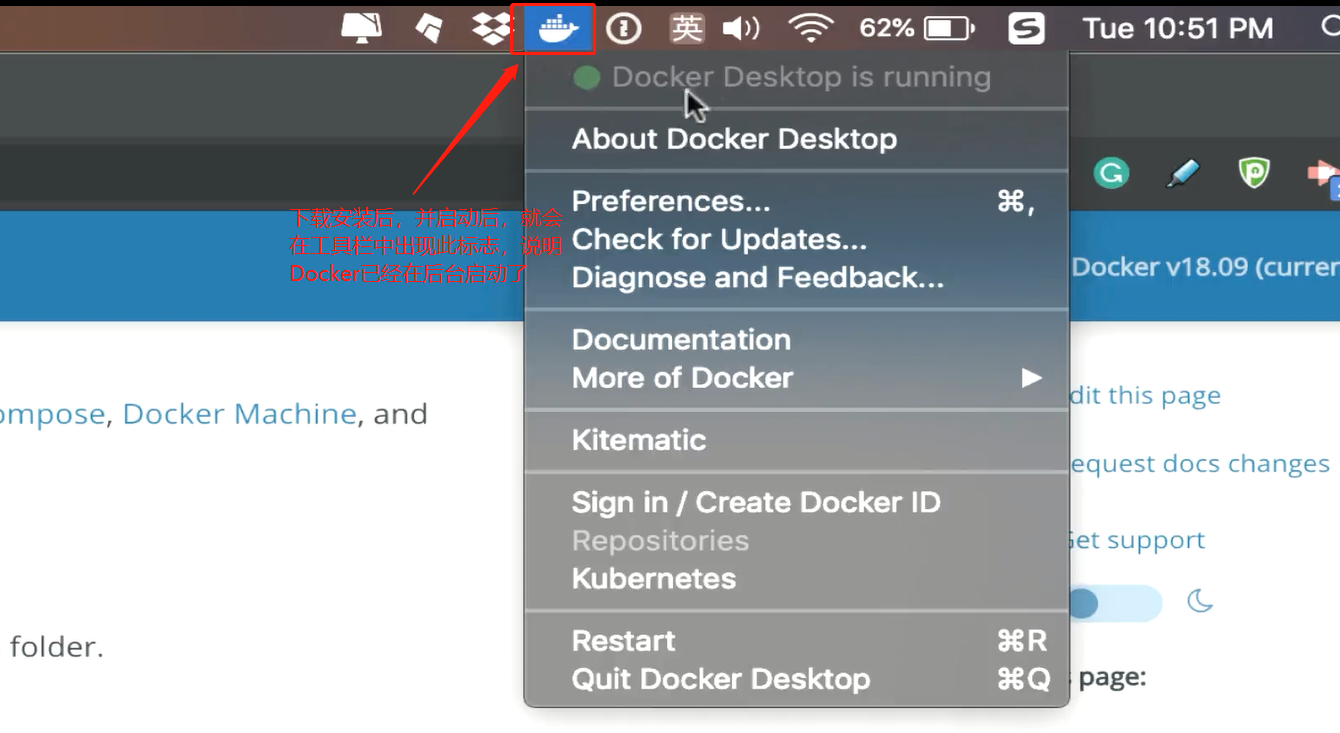The image size is (1340, 733).
Task: Click the 62% battery percentage text
Action: point(886,28)
